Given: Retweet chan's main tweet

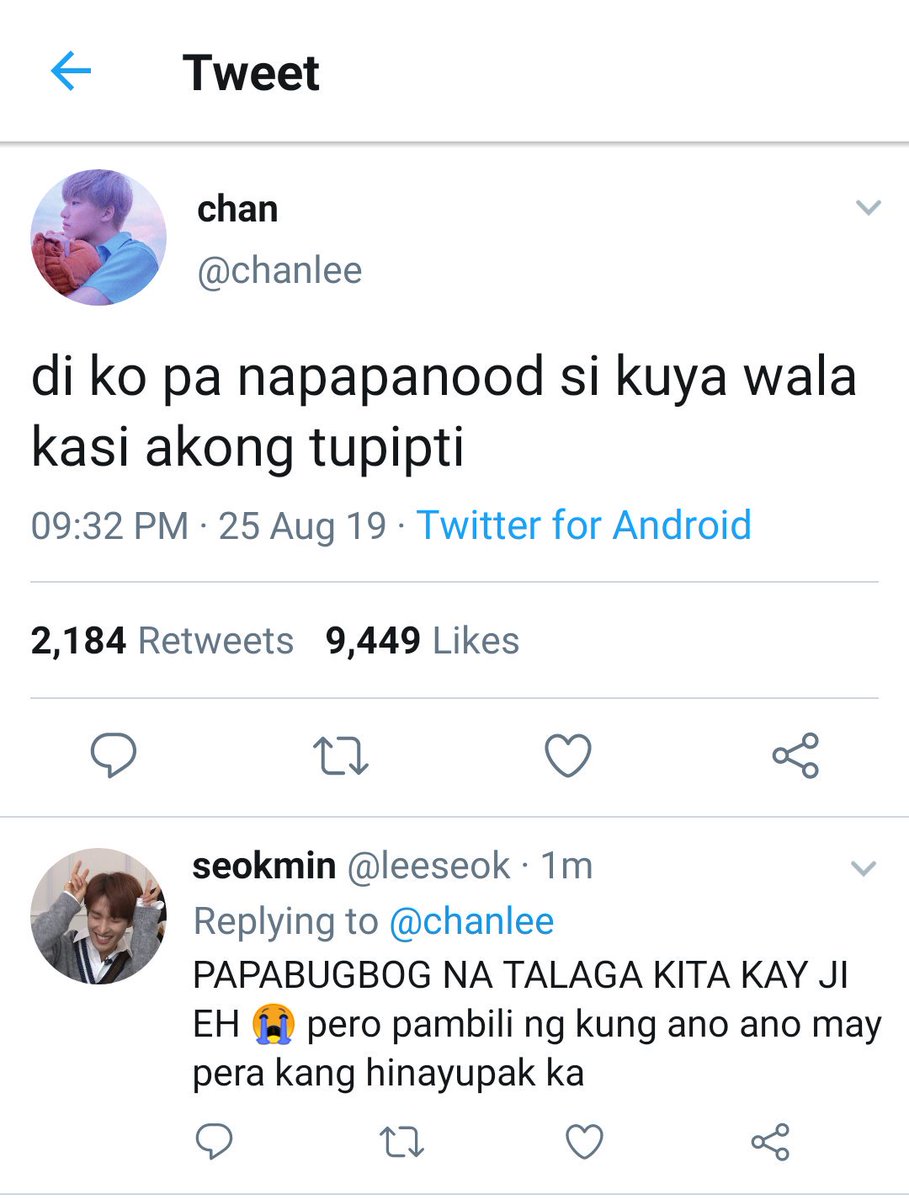Looking at the screenshot, I should [341, 757].
